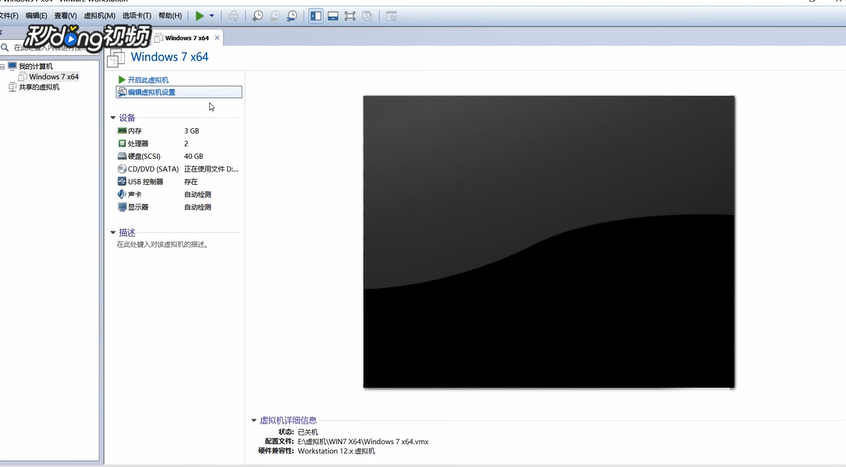Click the 已关机 status text
The width and height of the screenshot is (846, 467).
[308, 432]
